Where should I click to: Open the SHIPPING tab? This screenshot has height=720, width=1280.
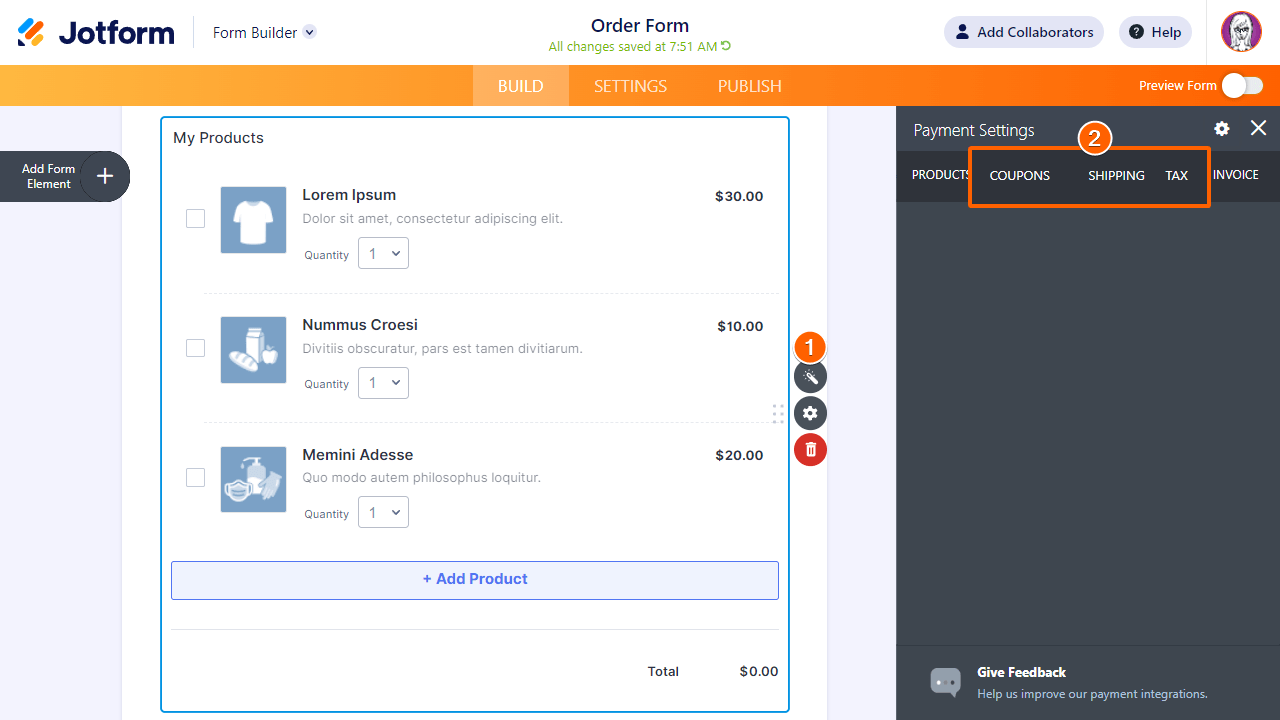coord(1116,176)
